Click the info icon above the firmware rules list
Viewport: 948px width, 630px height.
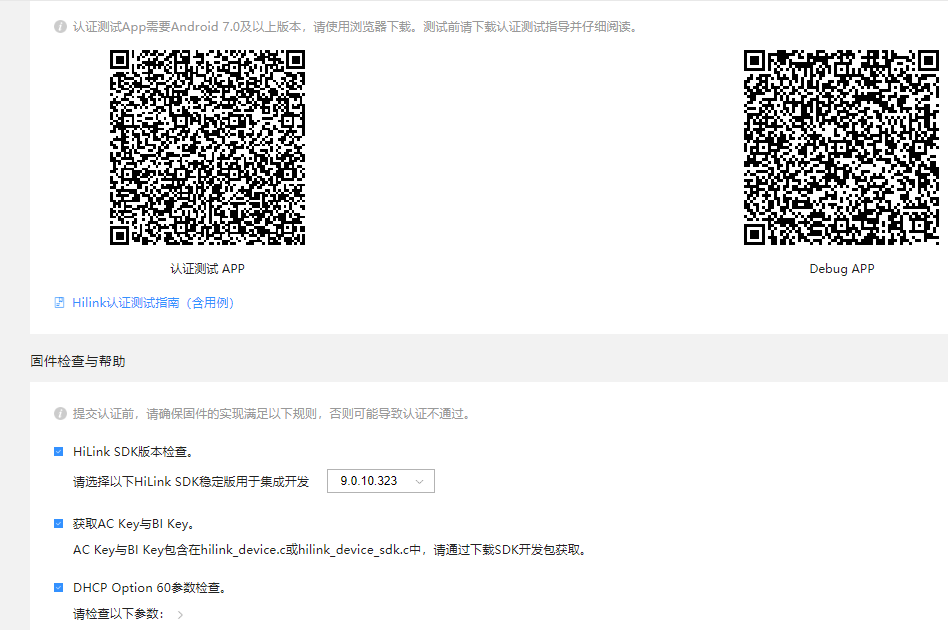(59, 414)
